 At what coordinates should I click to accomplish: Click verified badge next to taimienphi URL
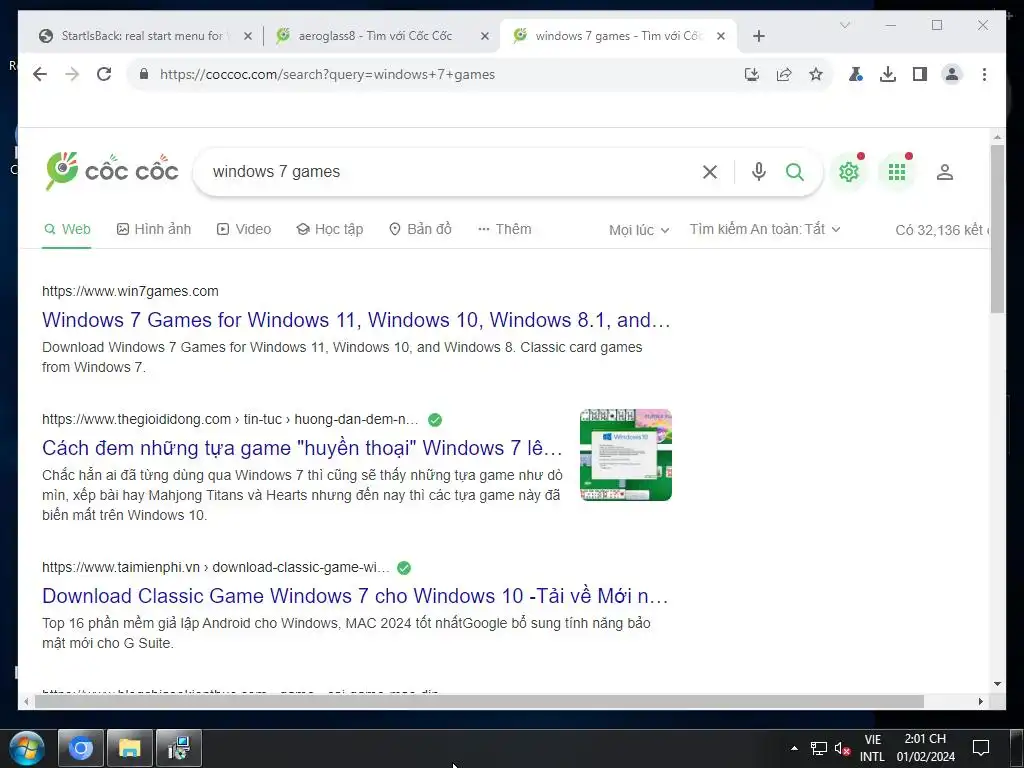404,568
